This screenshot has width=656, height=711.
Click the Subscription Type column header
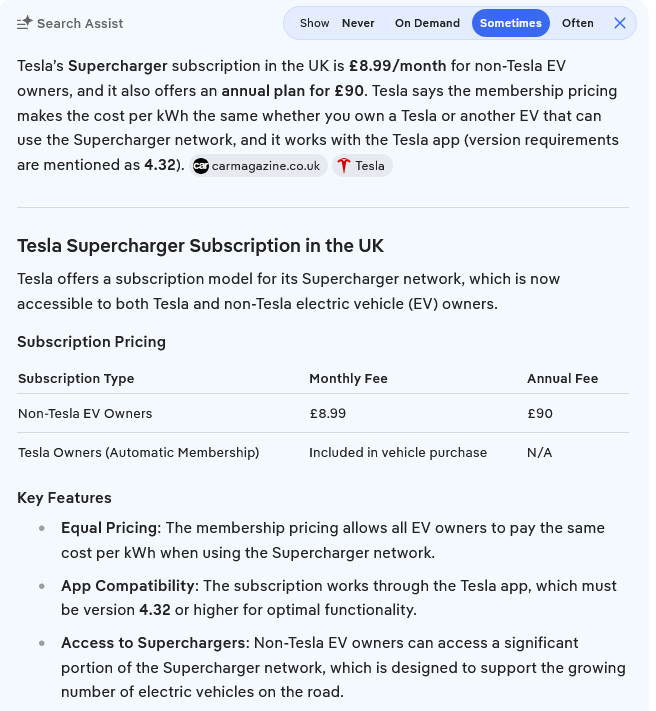[76, 379]
